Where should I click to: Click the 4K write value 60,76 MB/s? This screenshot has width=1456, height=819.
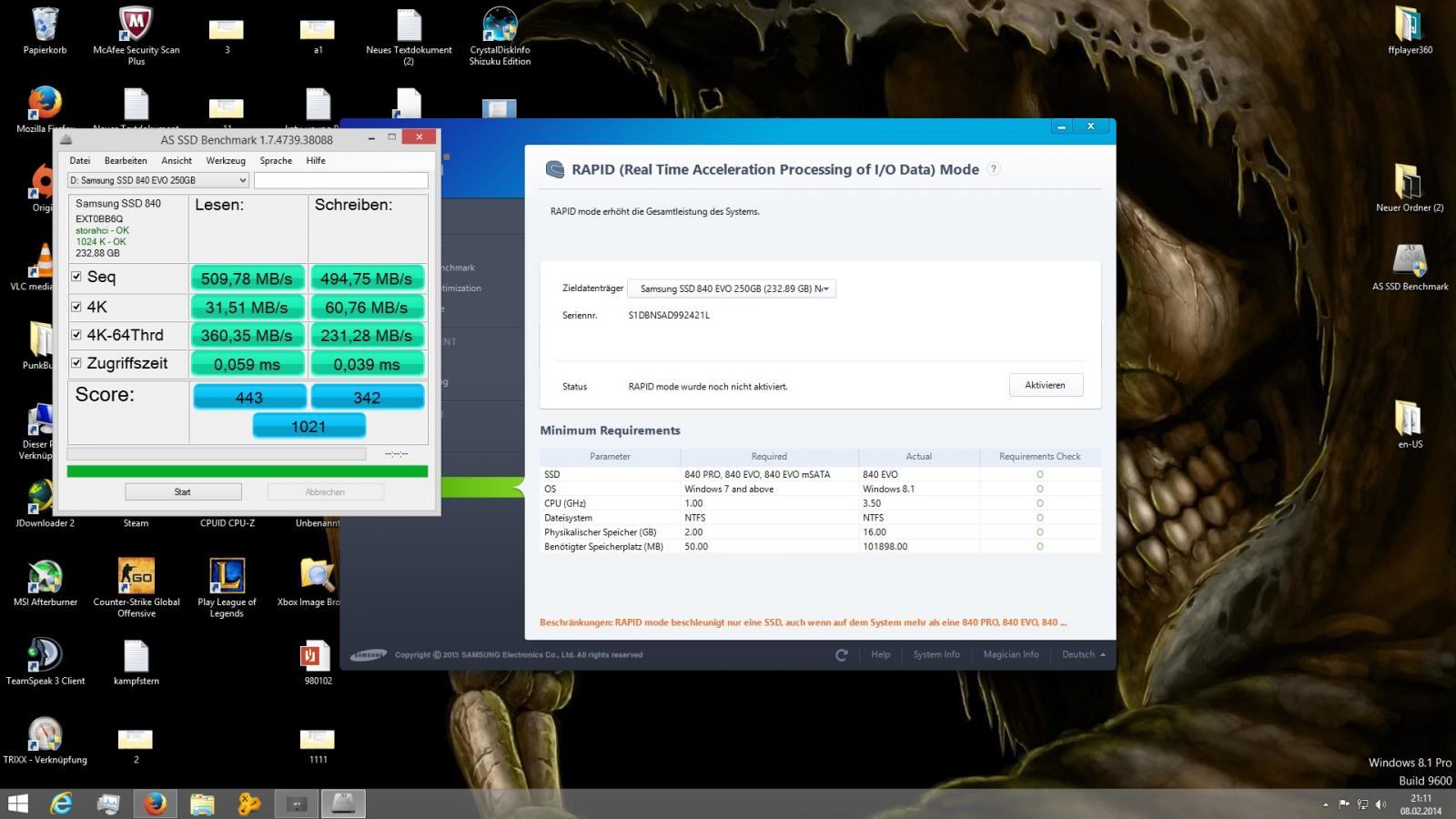(367, 308)
